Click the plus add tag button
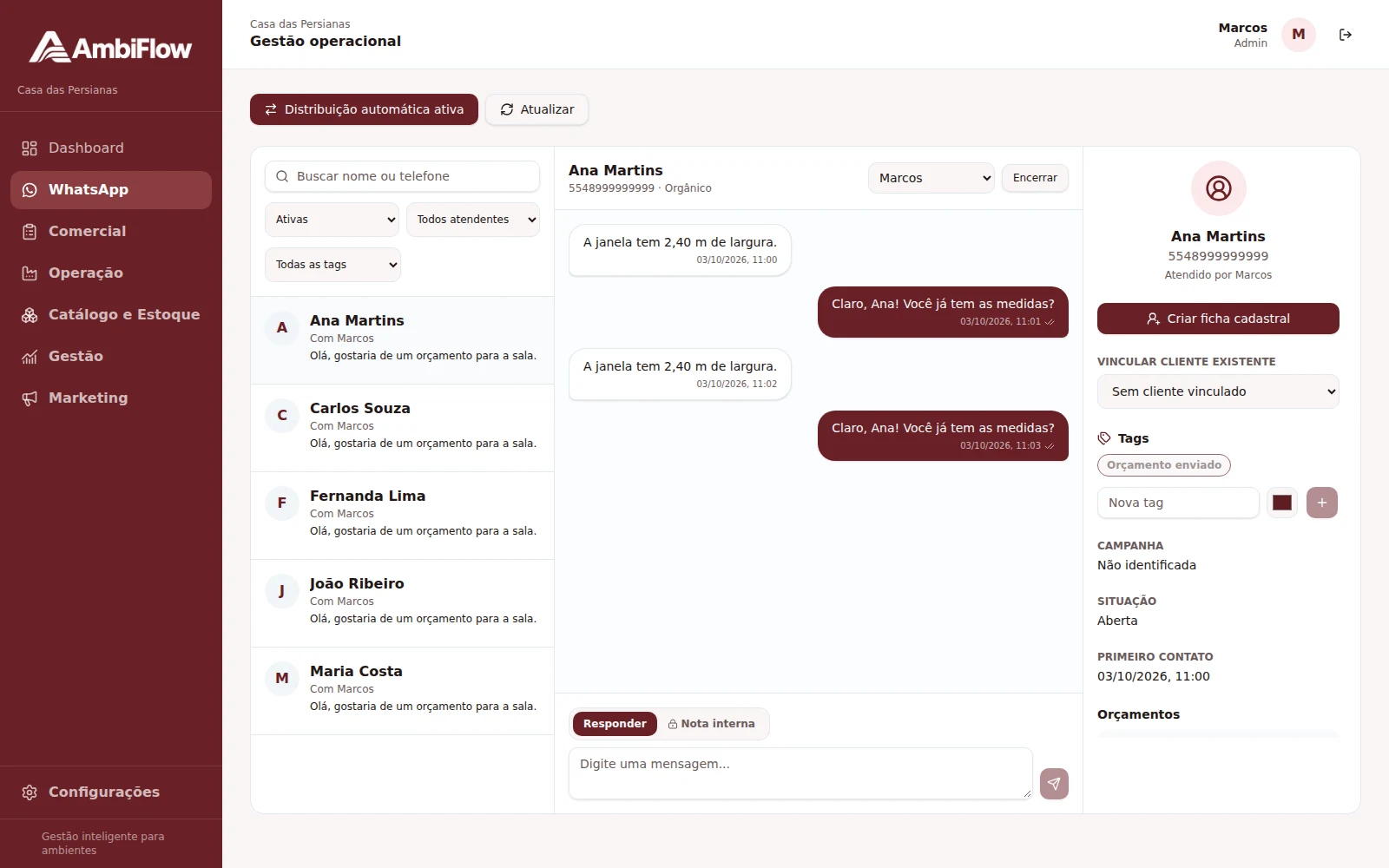 click(1322, 503)
